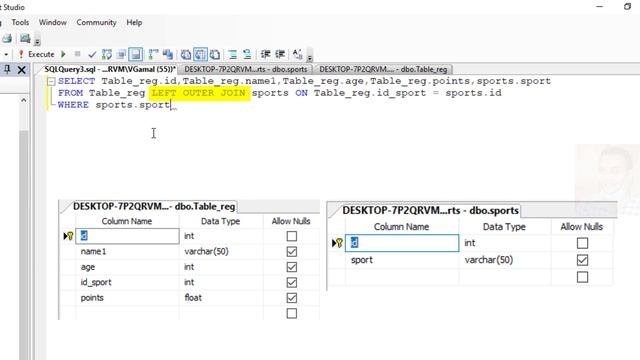
Task: Click highlighted LEFT OUTER JOIN text
Action: 199,93
